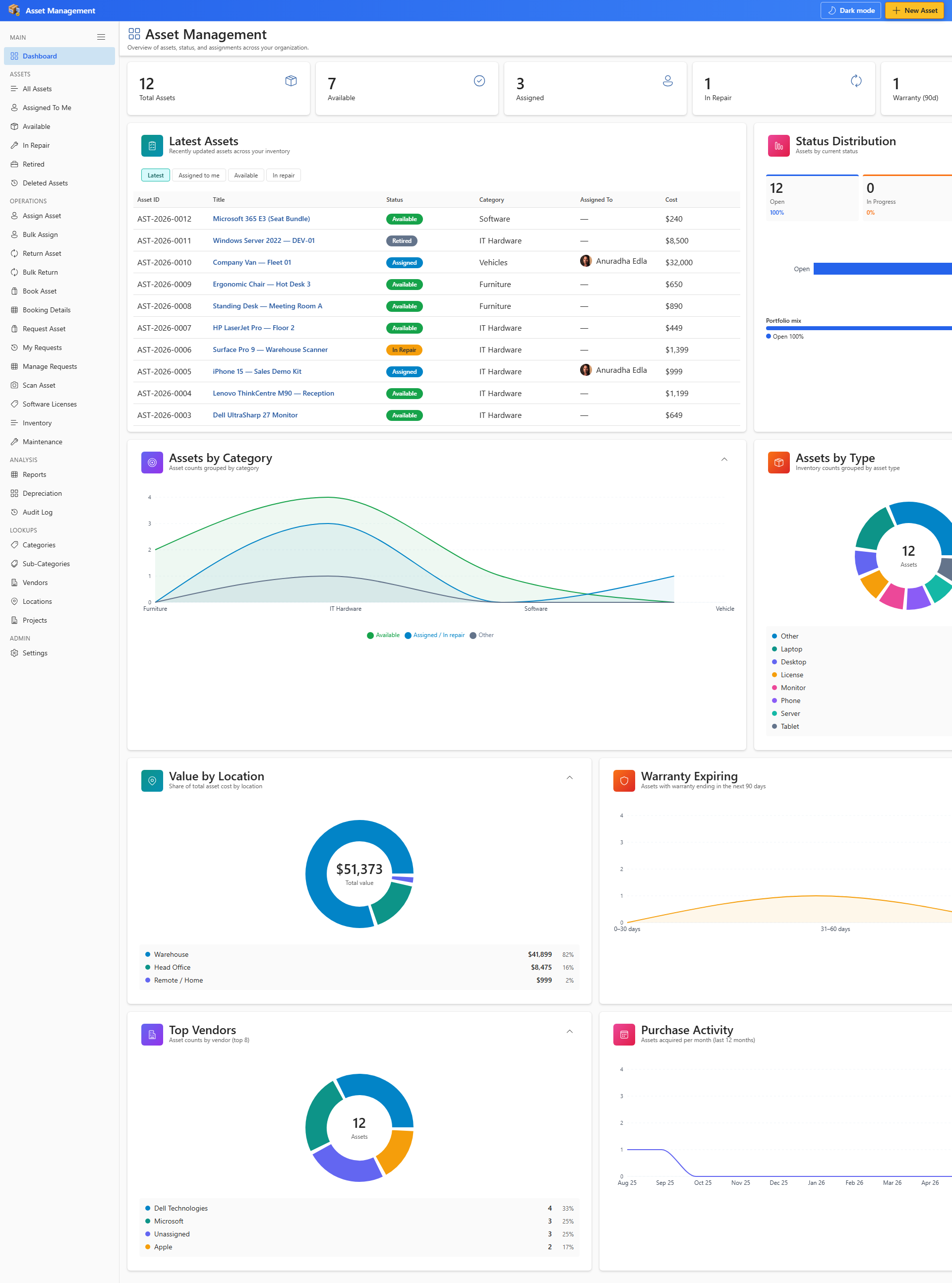Image resolution: width=952 pixels, height=1283 pixels.
Task: Open iPhone 15 — Sales Demo Kit link
Action: (257, 372)
